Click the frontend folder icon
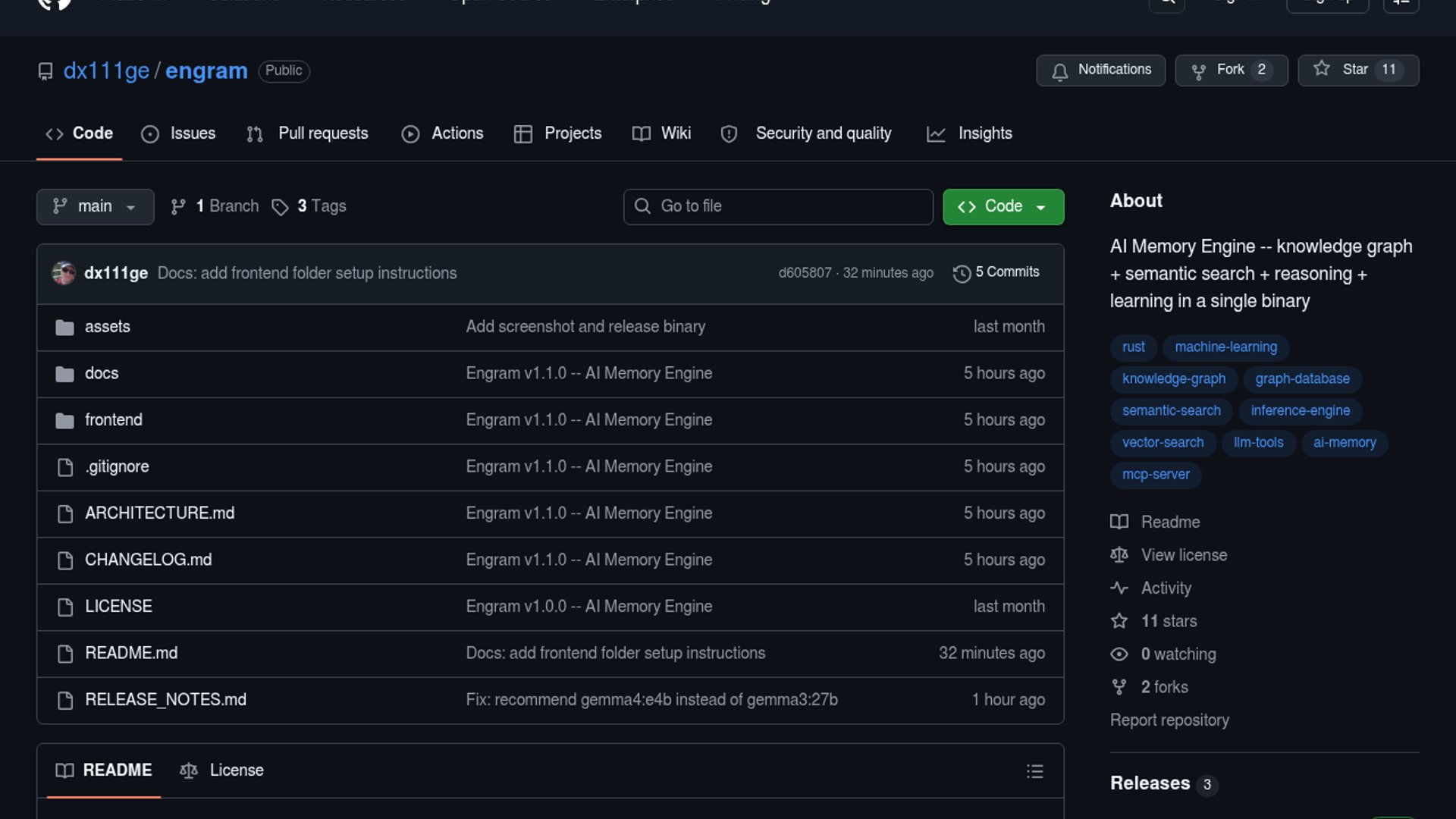The height and width of the screenshot is (819, 1456). click(65, 421)
